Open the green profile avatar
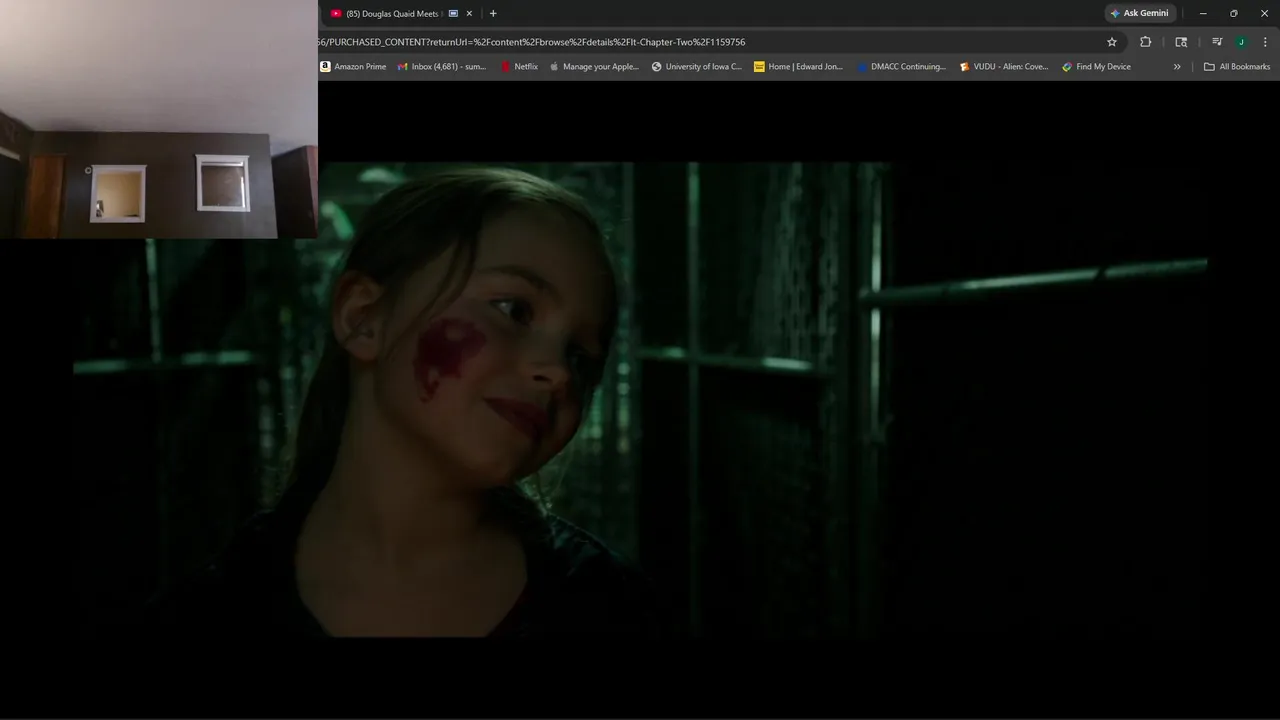This screenshot has height=720, width=1280. [x=1241, y=42]
